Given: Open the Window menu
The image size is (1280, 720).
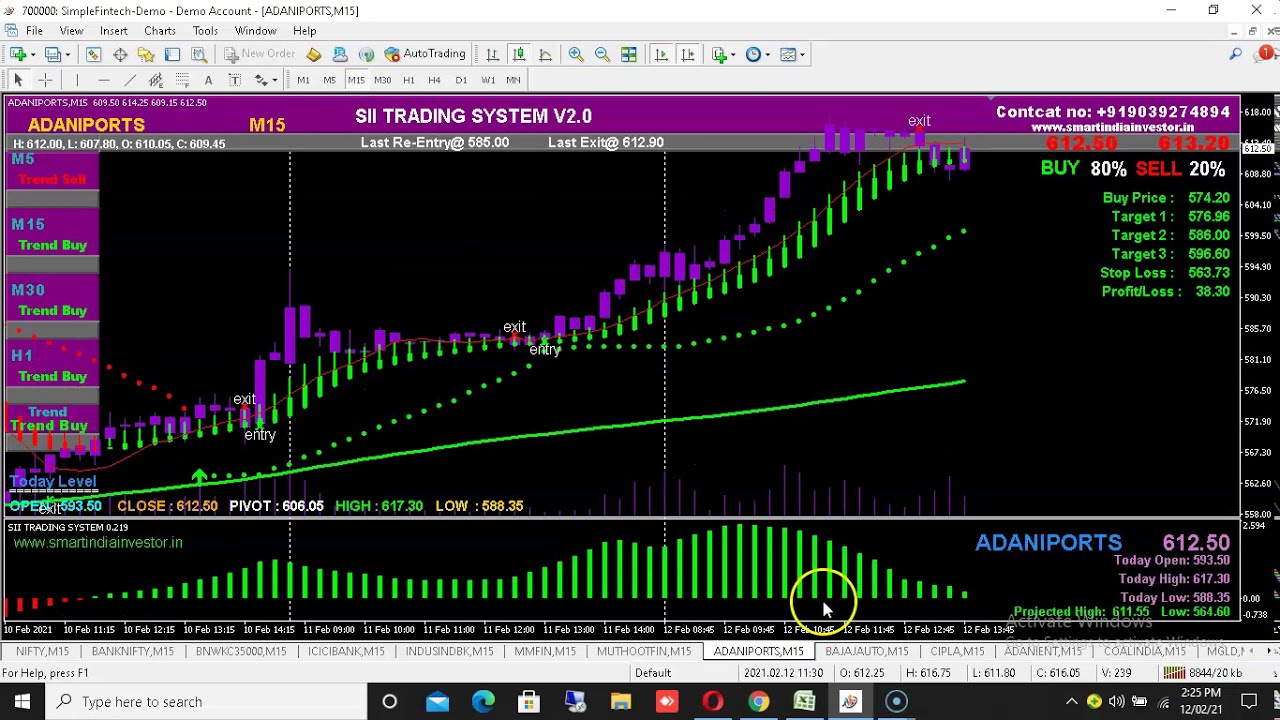Looking at the screenshot, I should click(256, 31).
